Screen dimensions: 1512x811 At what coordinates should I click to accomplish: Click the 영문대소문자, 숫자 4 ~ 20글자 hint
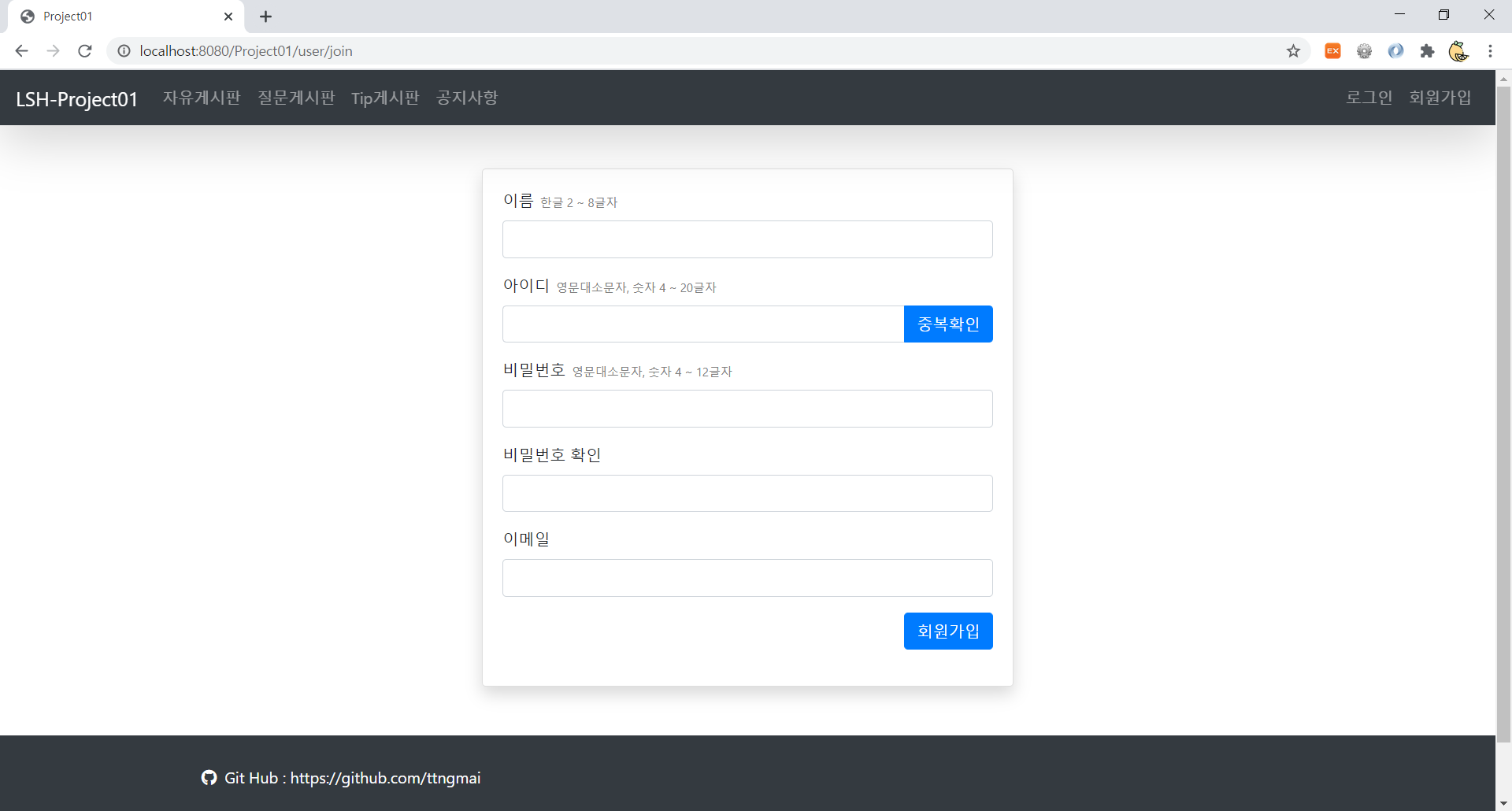[x=636, y=288]
